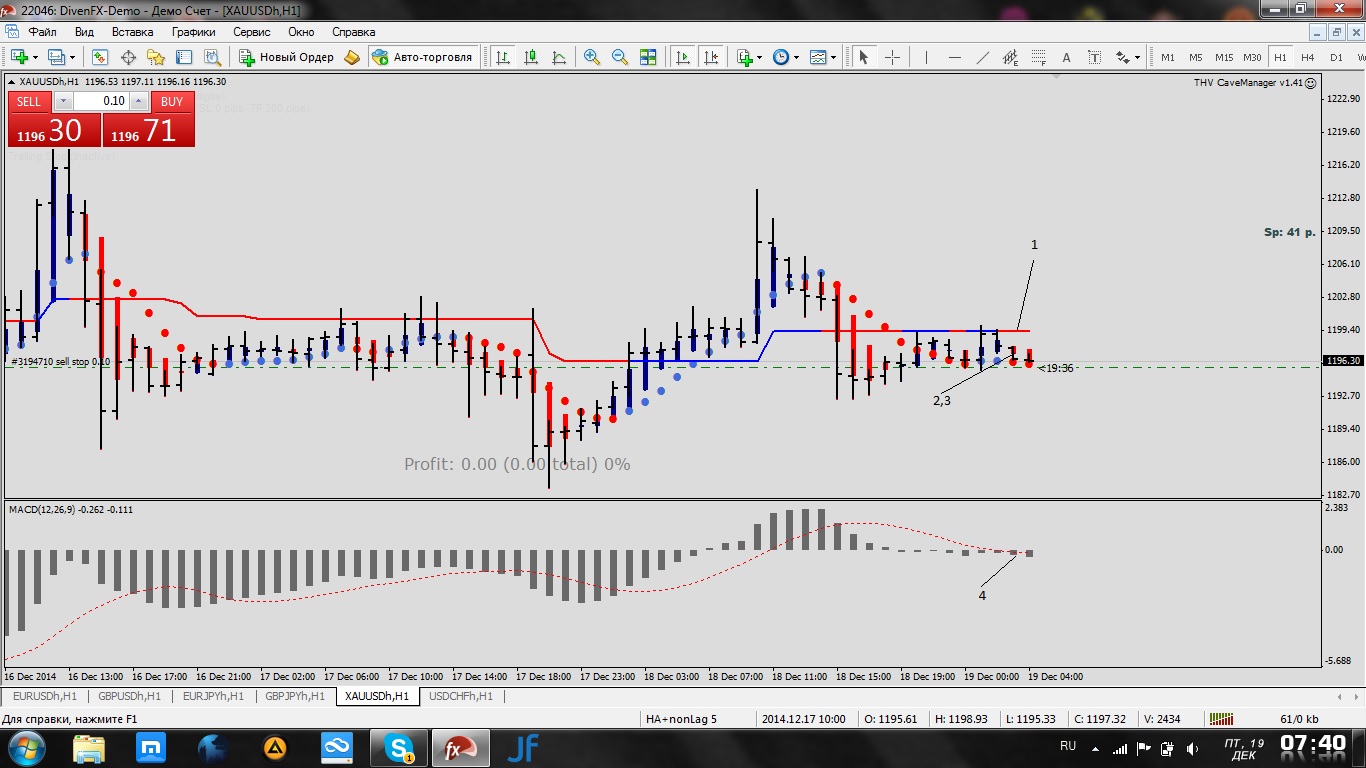Toggle Авто-торговля auto trading
This screenshot has width=1366, height=768.
point(422,57)
